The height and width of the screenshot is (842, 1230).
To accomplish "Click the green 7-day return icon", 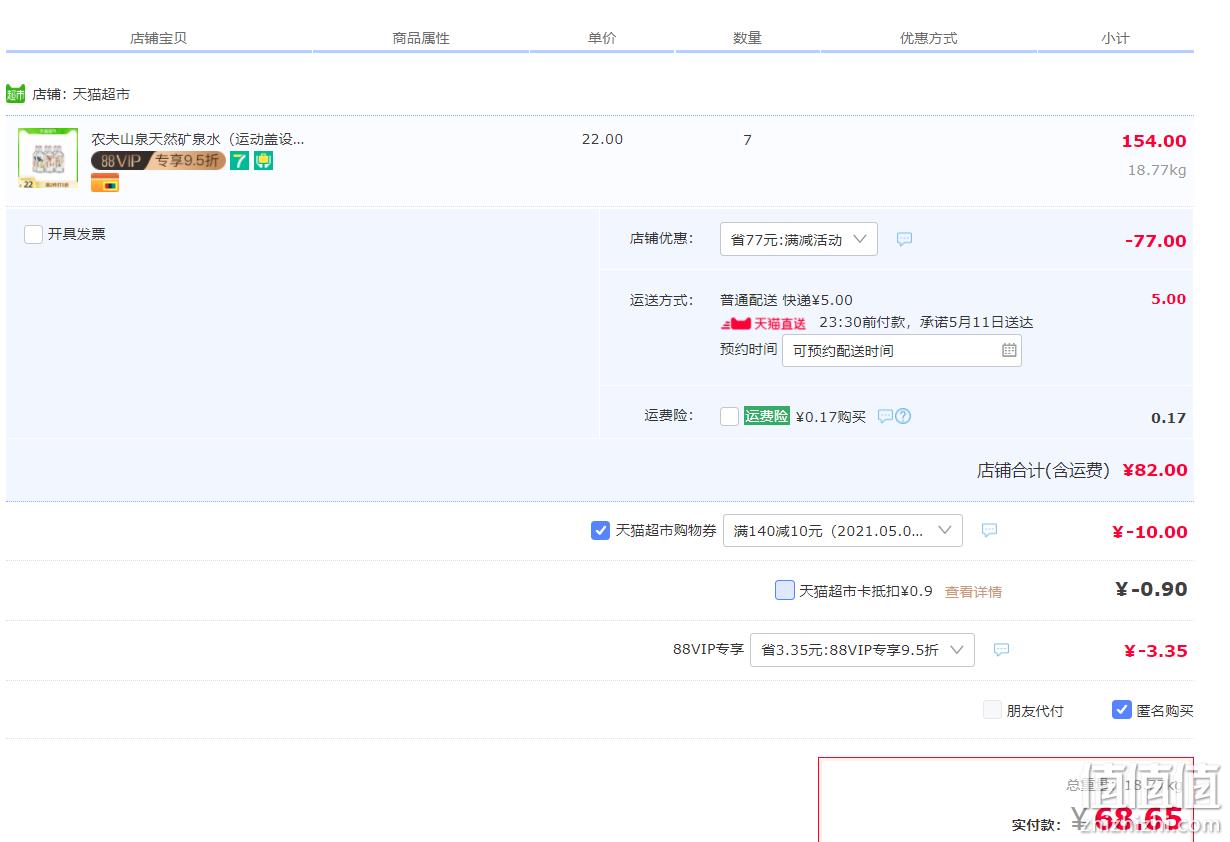I will (239, 160).
